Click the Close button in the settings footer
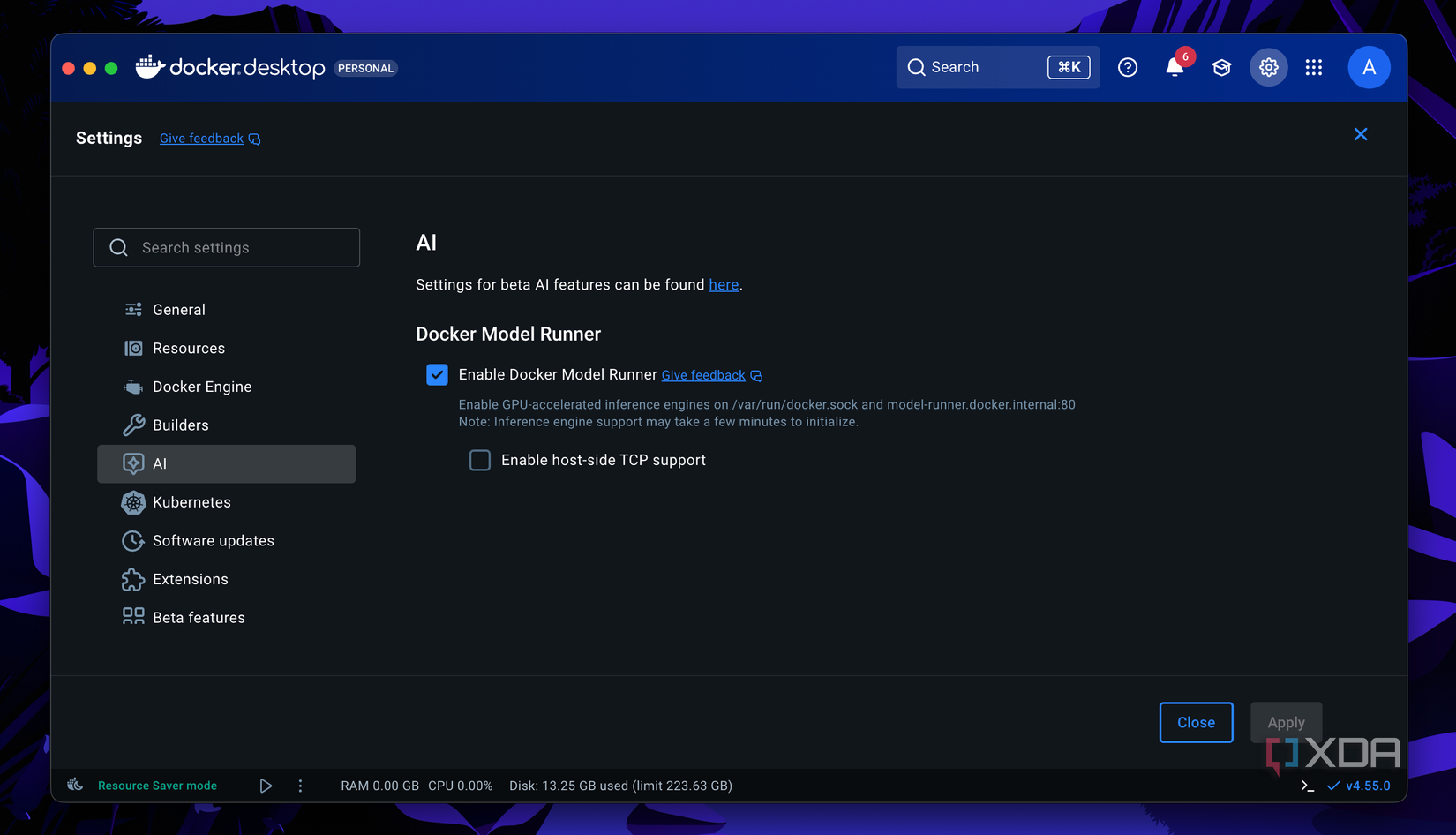Viewport: 1456px width, 835px height. [1196, 722]
